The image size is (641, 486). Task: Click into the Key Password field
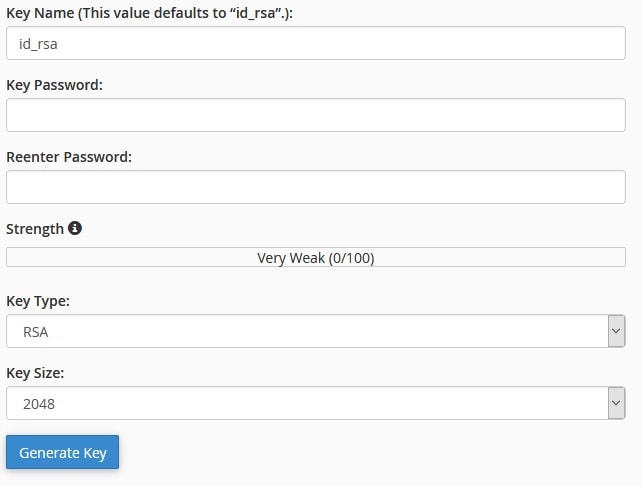tap(316, 115)
